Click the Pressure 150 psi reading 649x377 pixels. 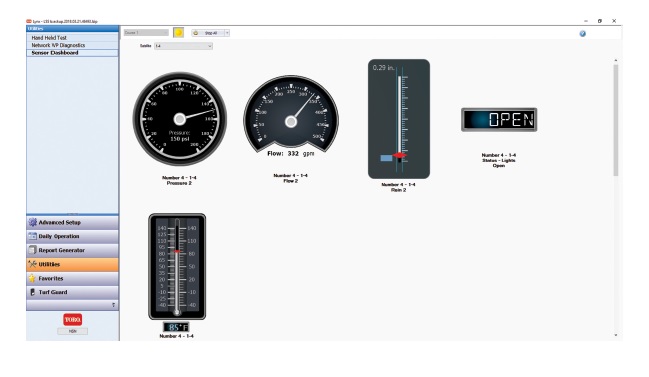pos(180,136)
